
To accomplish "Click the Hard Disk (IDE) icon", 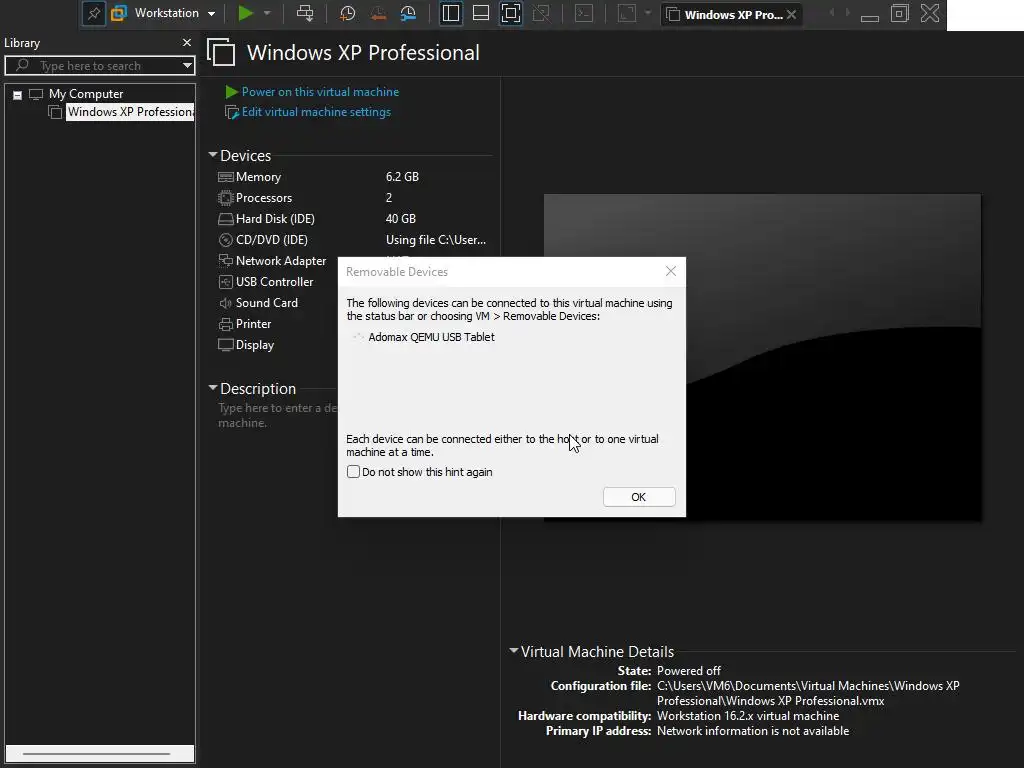I will 225,219.
